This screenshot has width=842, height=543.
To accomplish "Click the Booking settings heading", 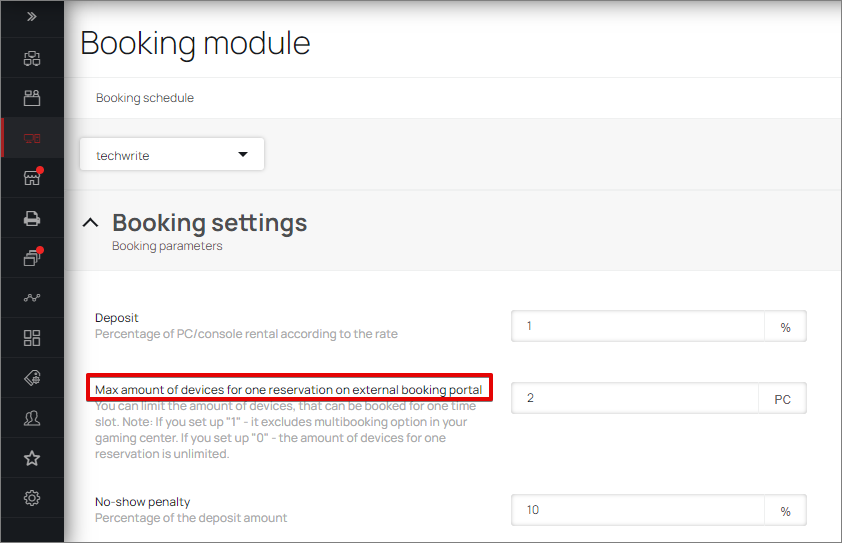I will 209,222.
